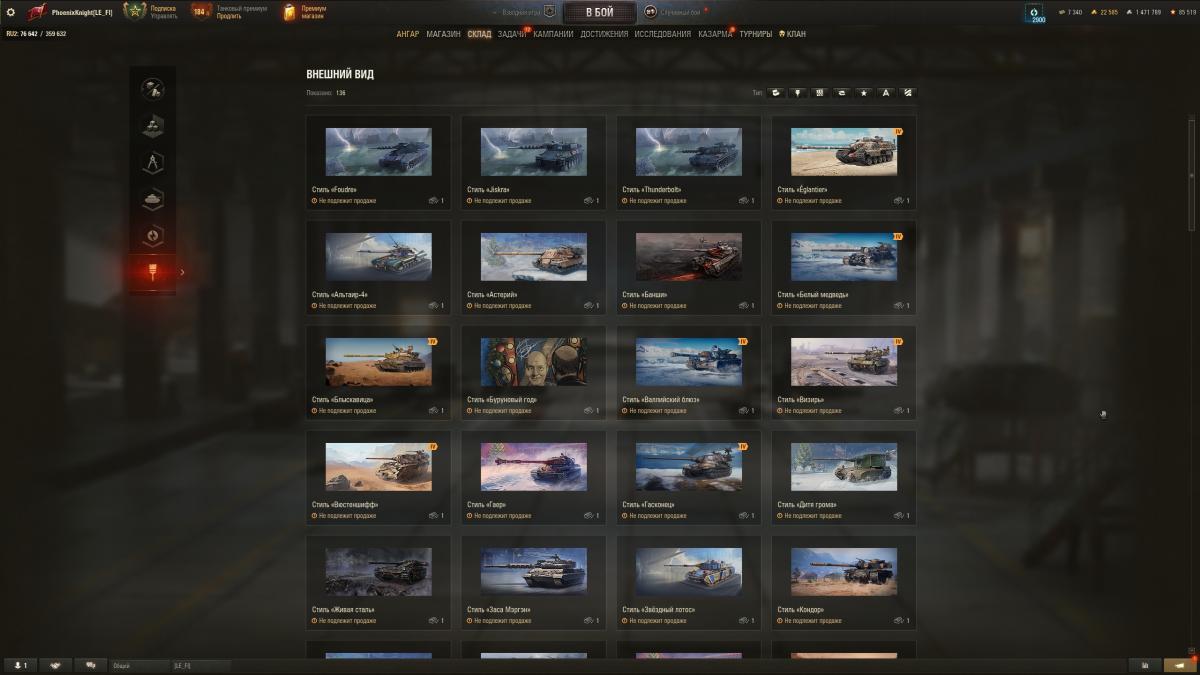Open the [LE_FI] clan chat tab
Viewport: 1200px width, 675px height.
200,665
